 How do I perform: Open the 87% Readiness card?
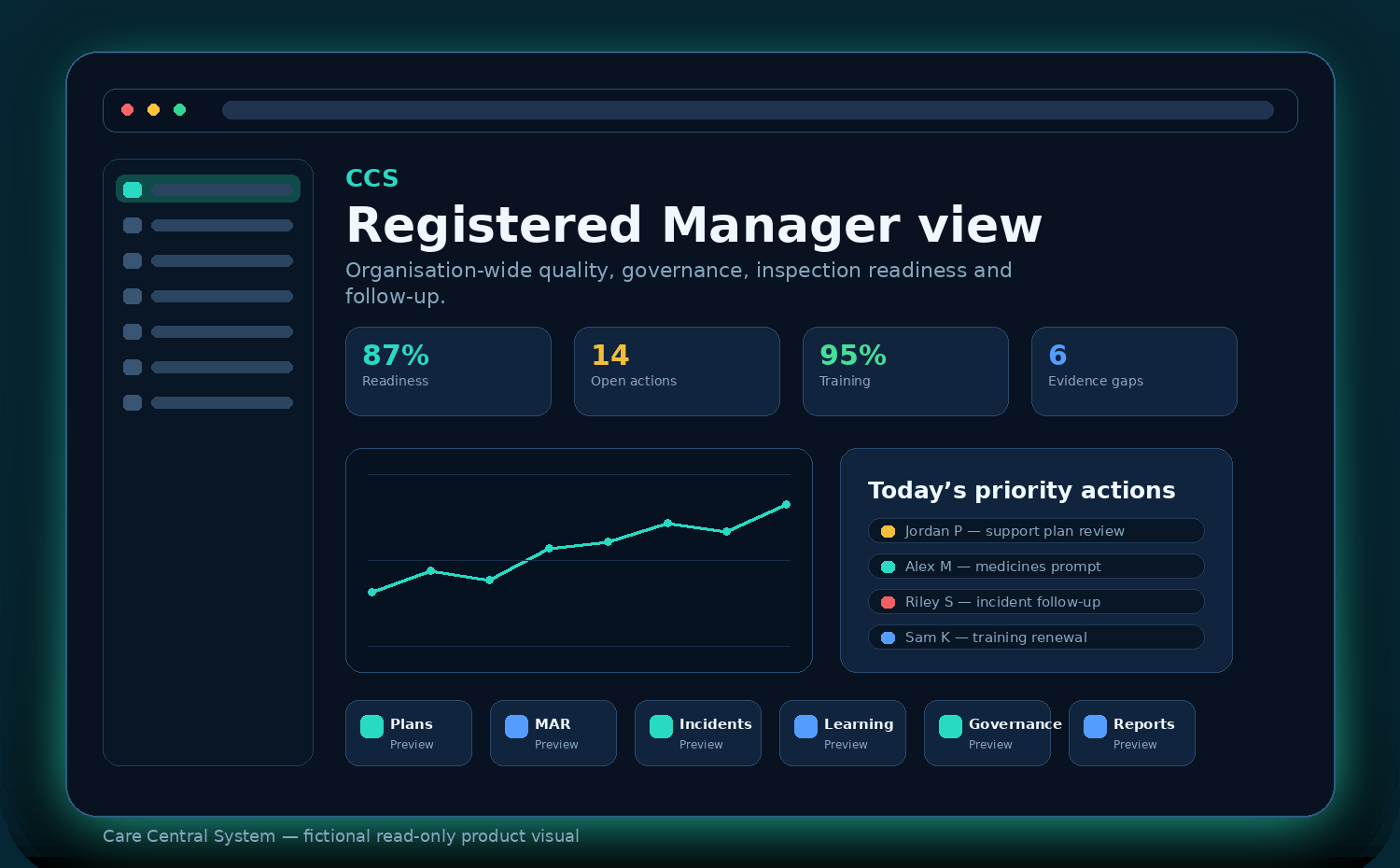(x=448, y=371)
